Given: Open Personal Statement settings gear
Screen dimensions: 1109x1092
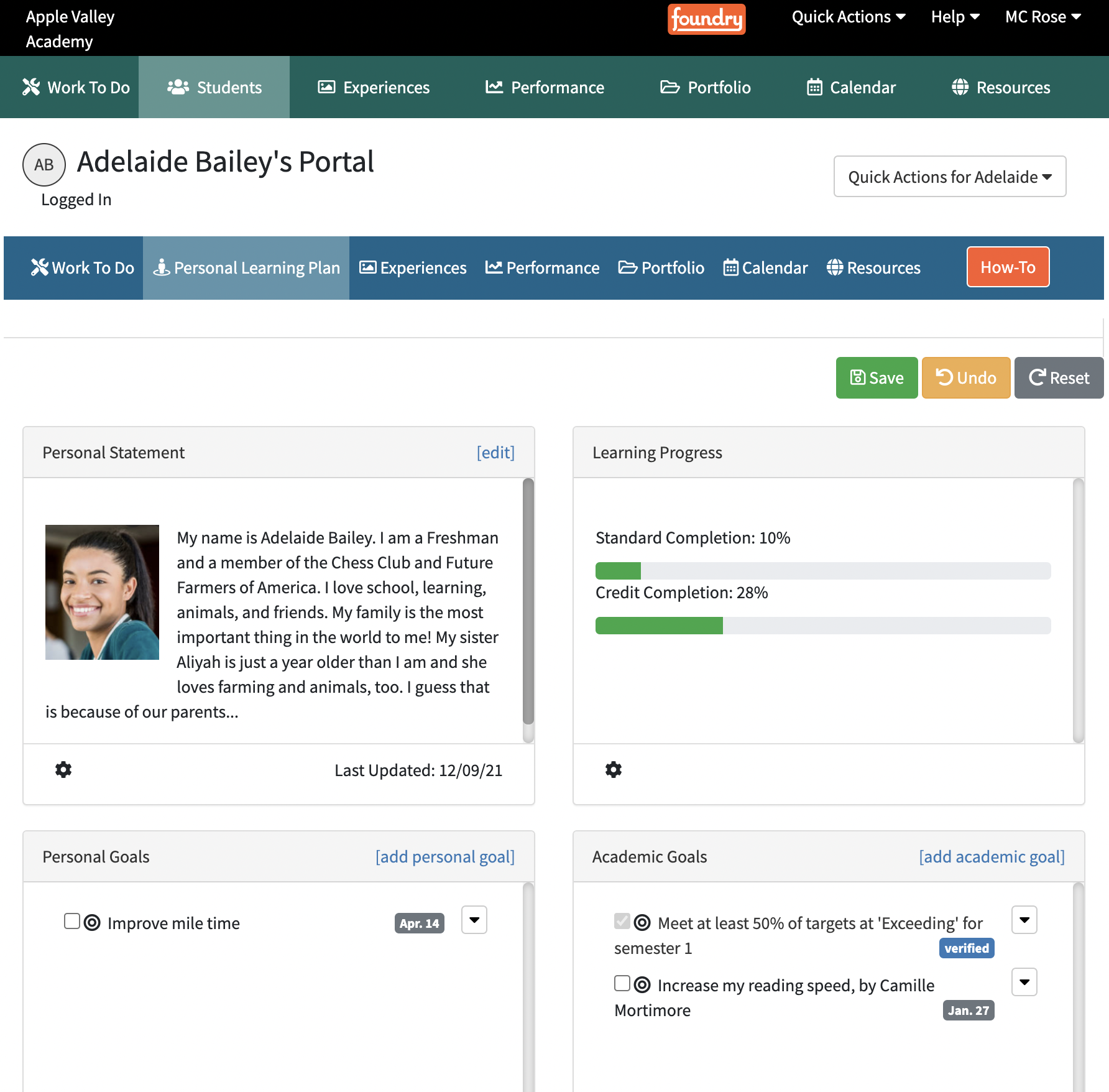Looking at the screenshot, I should 63,769.
